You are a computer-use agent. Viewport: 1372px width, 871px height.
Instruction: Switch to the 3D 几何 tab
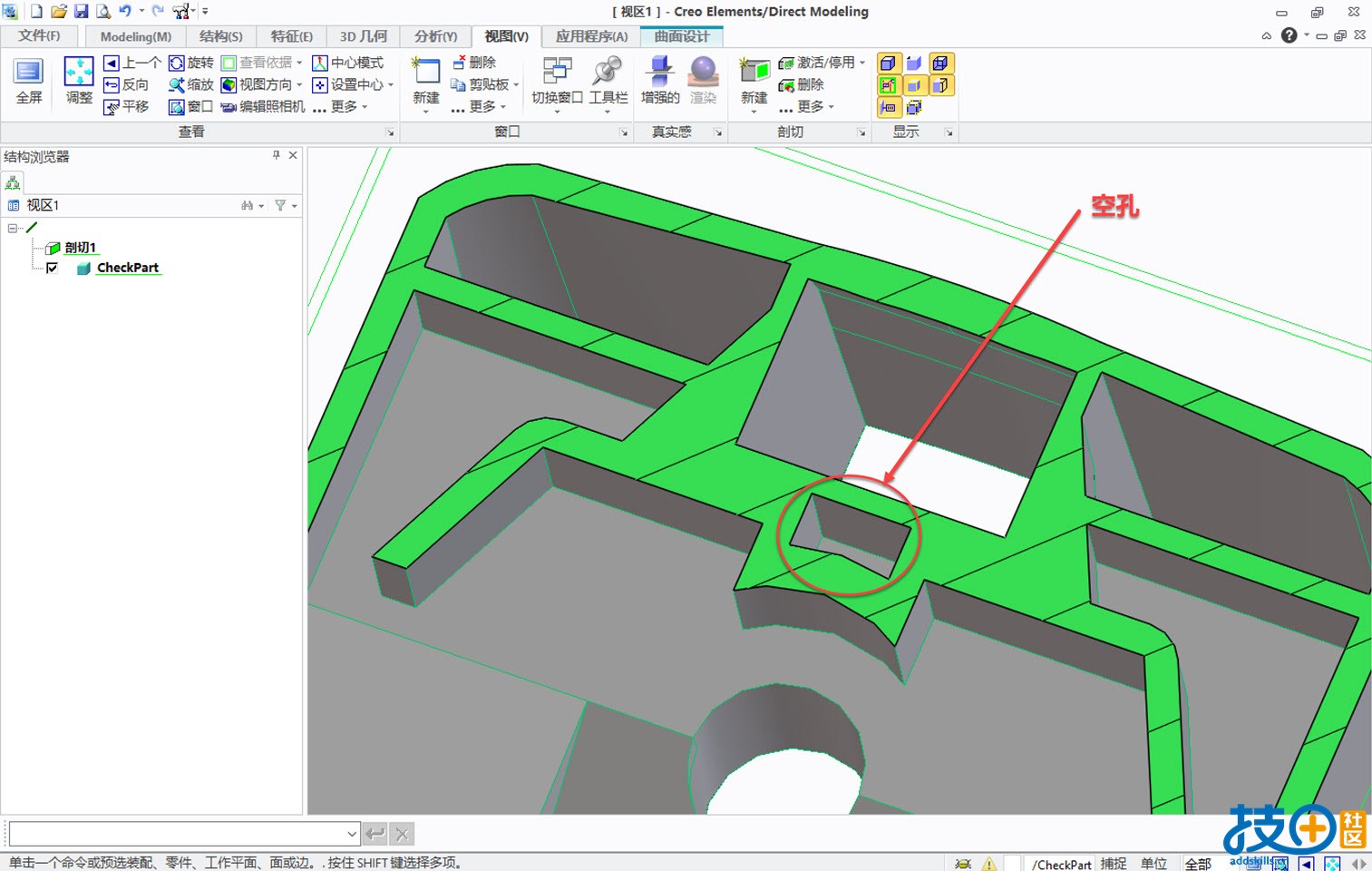363,36
